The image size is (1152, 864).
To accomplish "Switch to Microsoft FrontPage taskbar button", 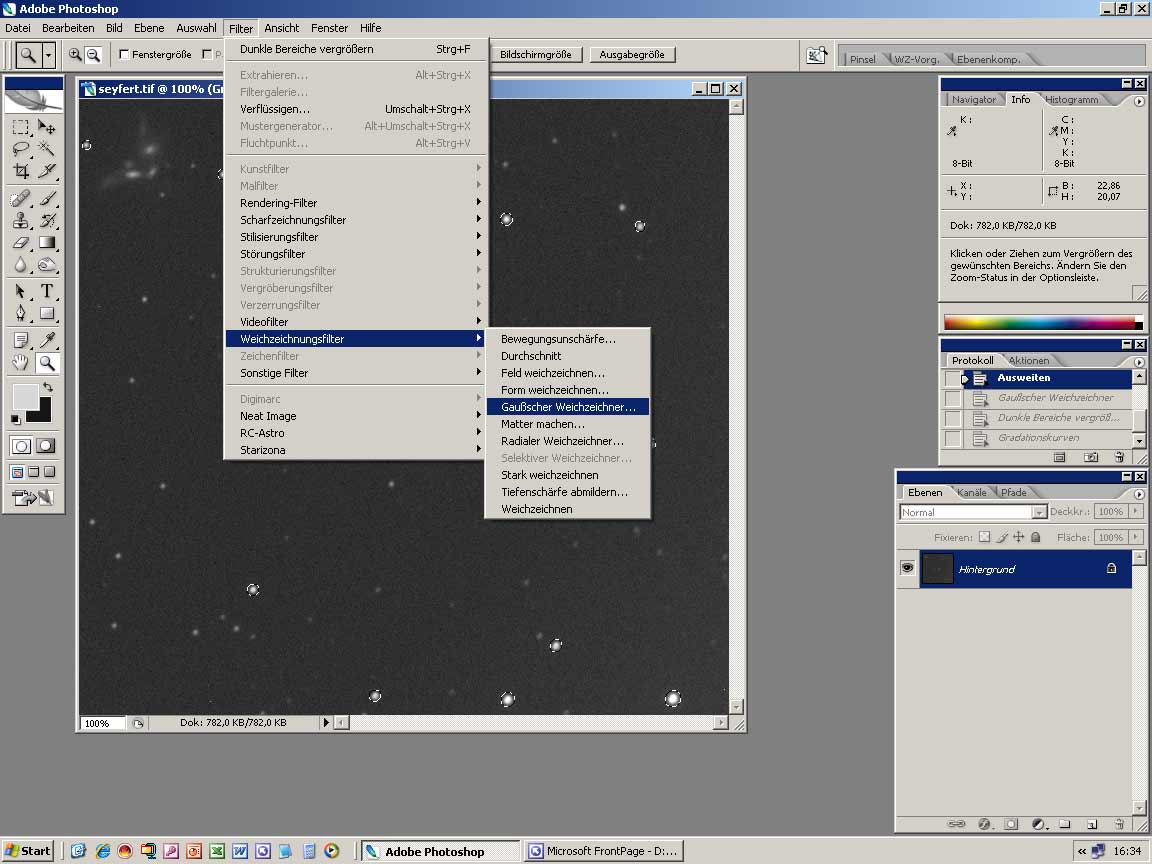I will pyautogui.click(x=604, y=851).
